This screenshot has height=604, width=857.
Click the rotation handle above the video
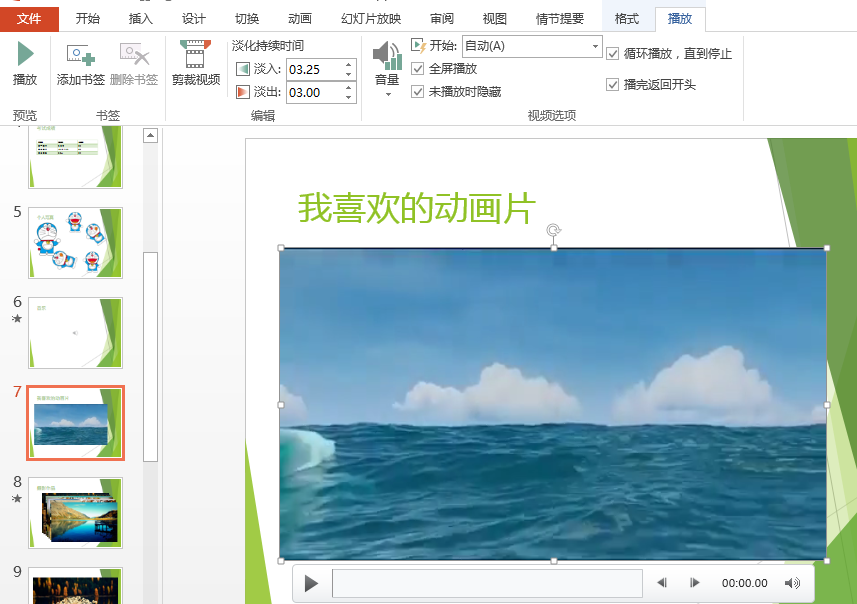(x=554, y=230)
